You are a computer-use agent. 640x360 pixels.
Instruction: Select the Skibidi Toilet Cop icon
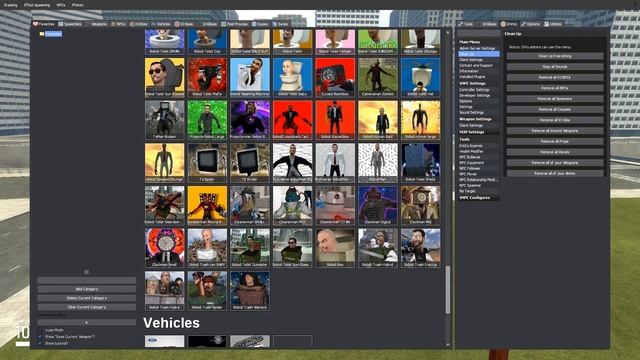point(207,42)
